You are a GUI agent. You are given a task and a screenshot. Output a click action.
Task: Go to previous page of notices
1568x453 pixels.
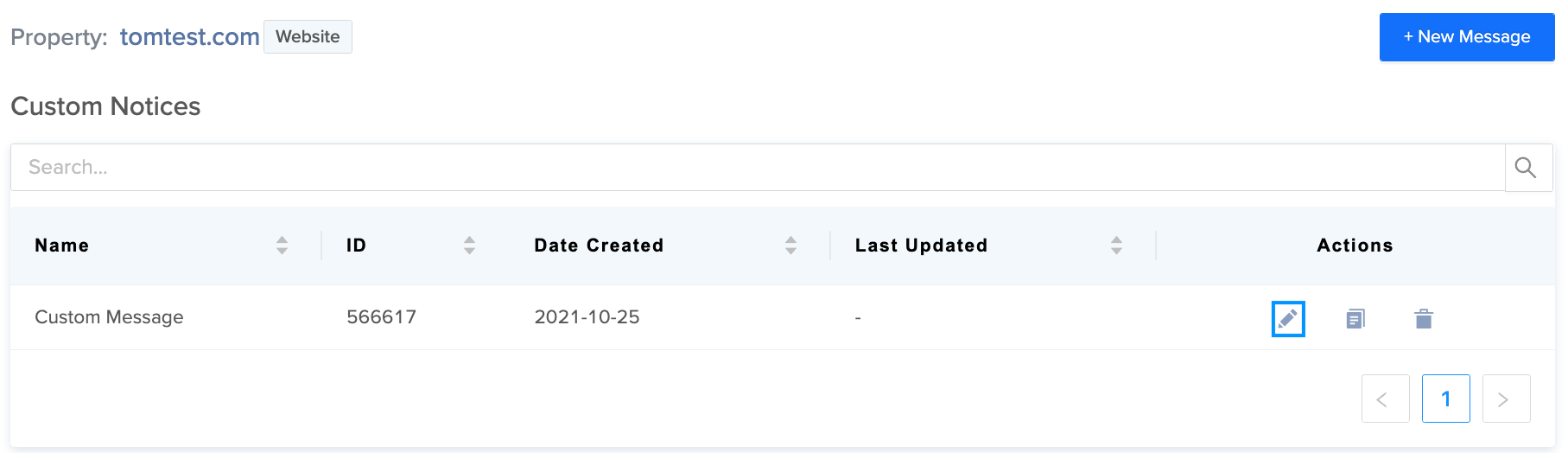[1385, 399]
